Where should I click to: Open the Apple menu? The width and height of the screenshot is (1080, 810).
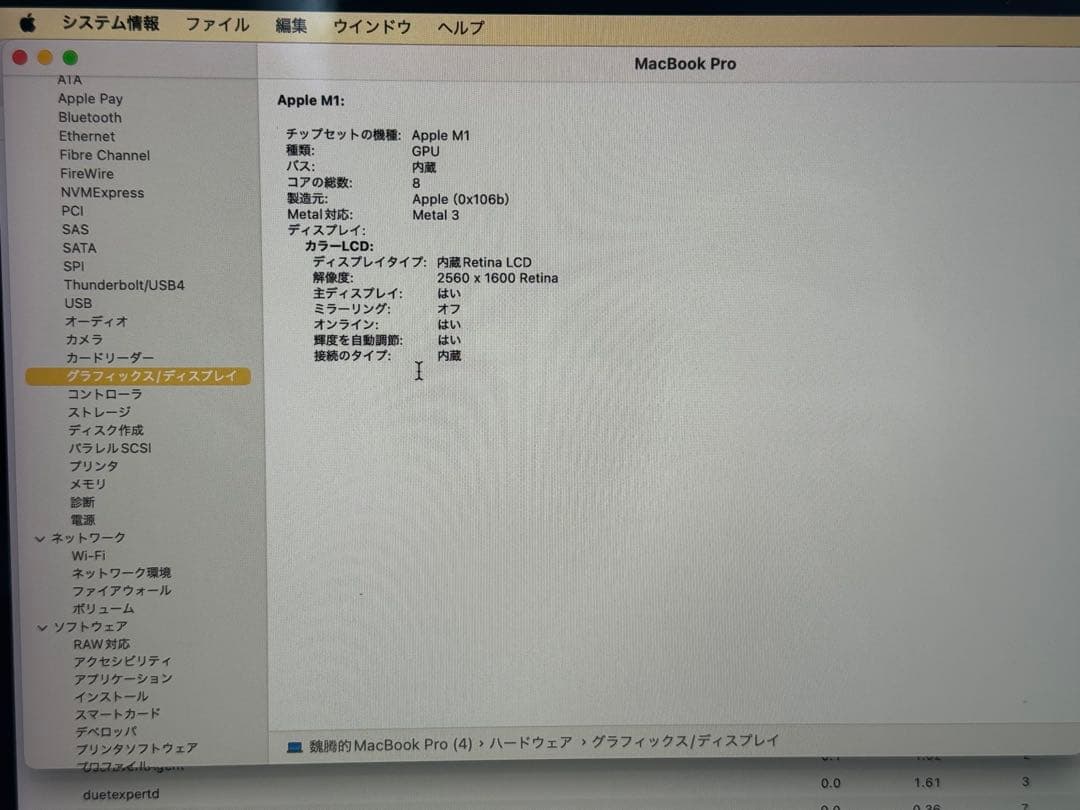tap(28, 24)
